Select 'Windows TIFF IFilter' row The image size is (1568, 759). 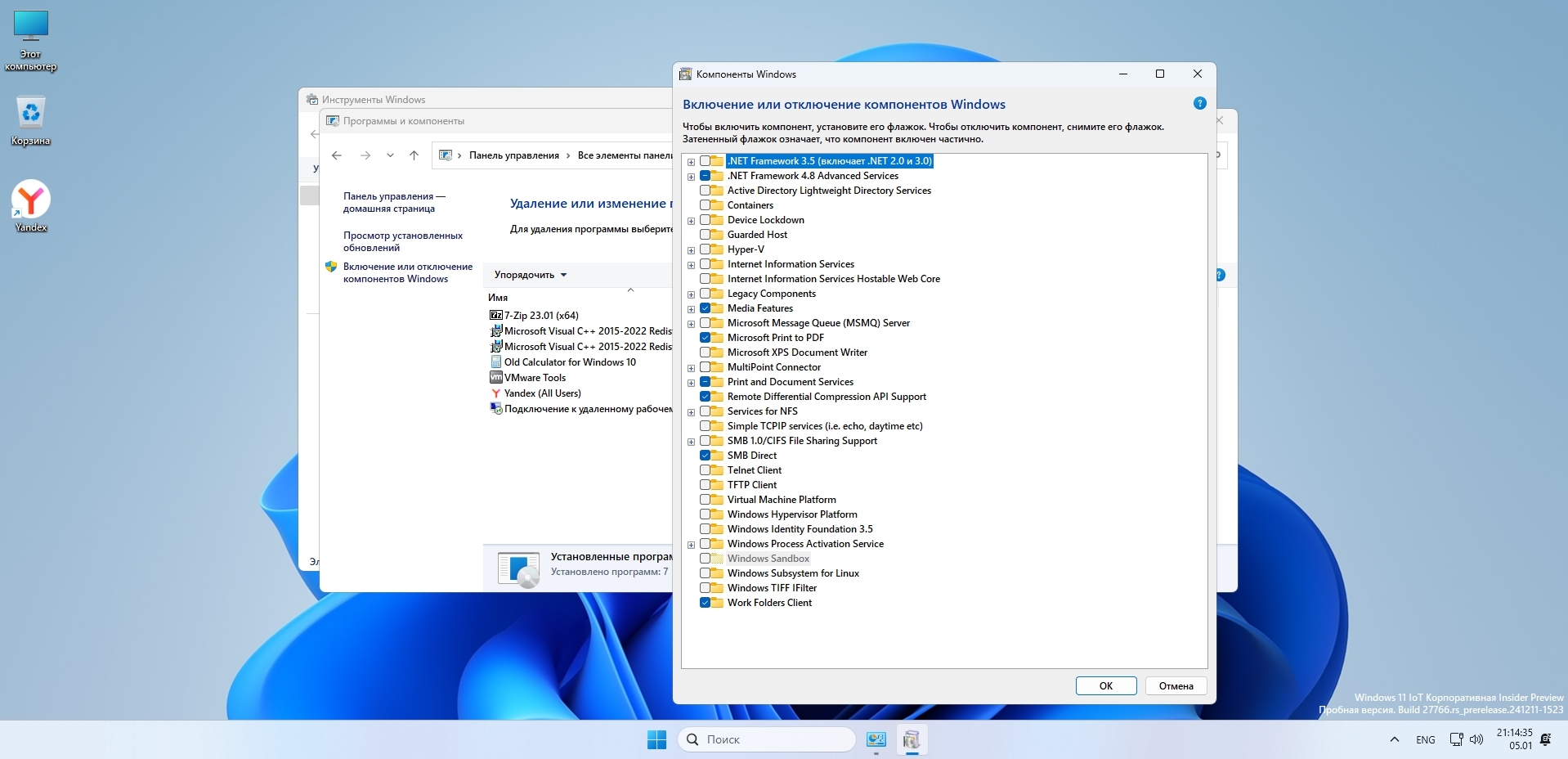(x=772, y=588)
